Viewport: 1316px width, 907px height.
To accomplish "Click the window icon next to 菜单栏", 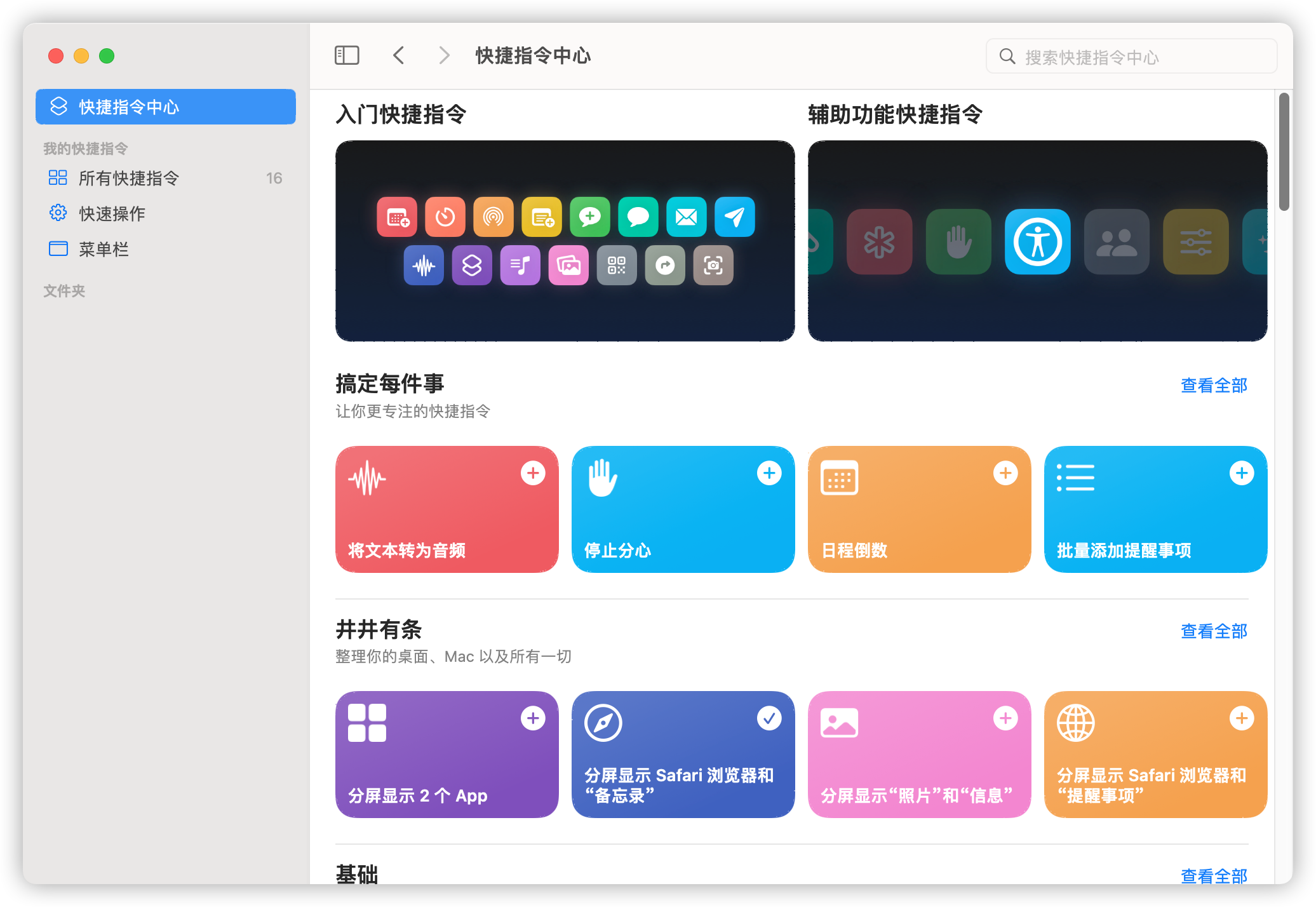I will (x=58, y=248).
